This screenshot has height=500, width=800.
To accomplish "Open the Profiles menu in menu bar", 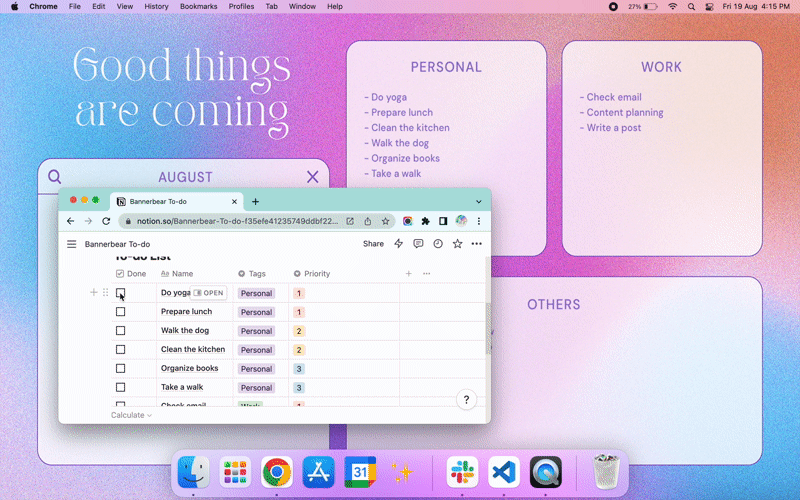I will coord(241,7).
